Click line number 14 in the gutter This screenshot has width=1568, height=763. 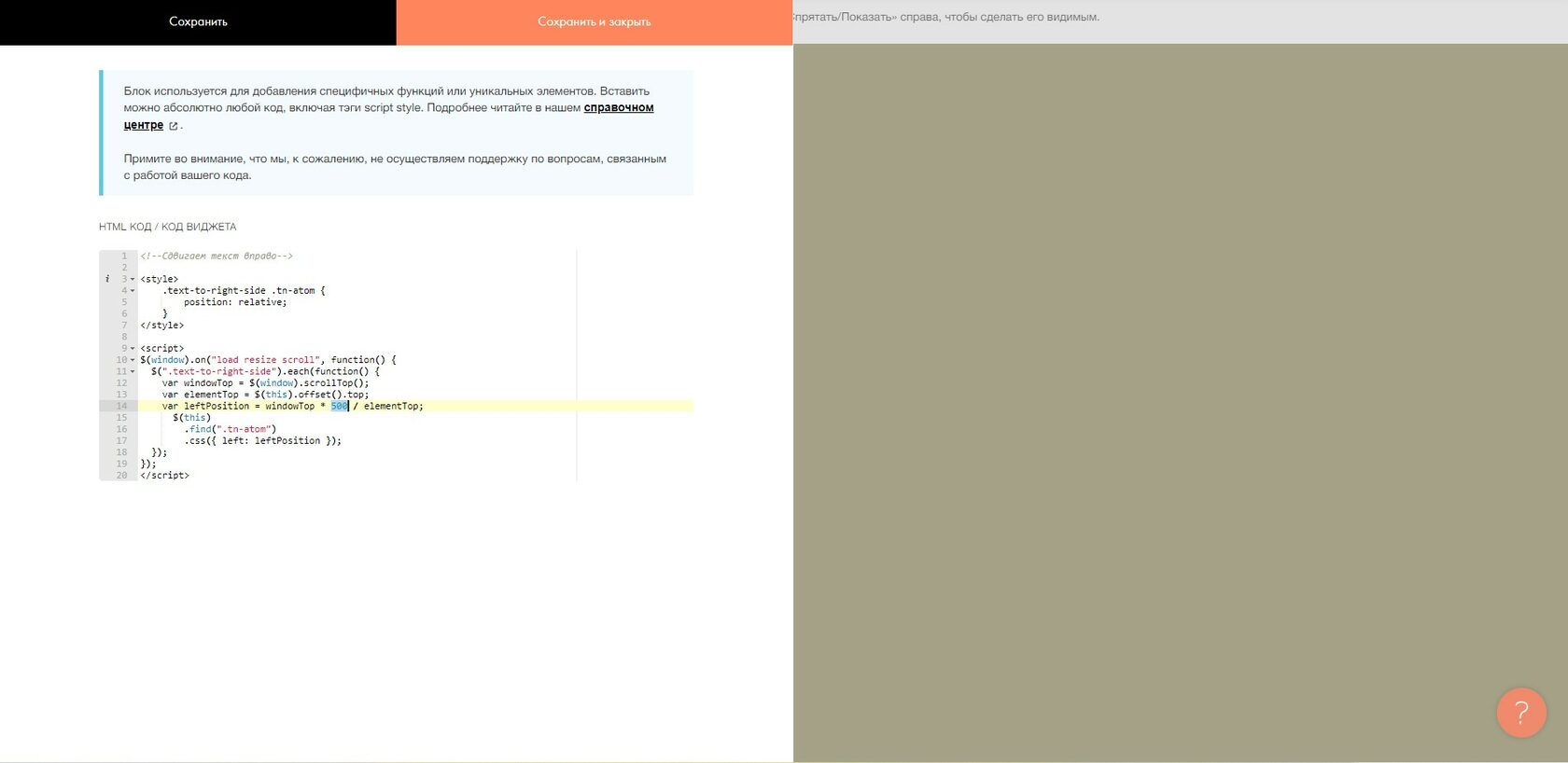pyautogui.click(x=121, y=406)
